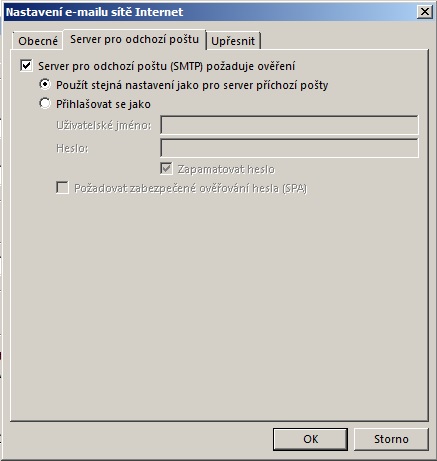The width and height of the screenshot is (437, 461).
Task: Select the Server pro odchozí poštu tab
Action: [134, 39]
